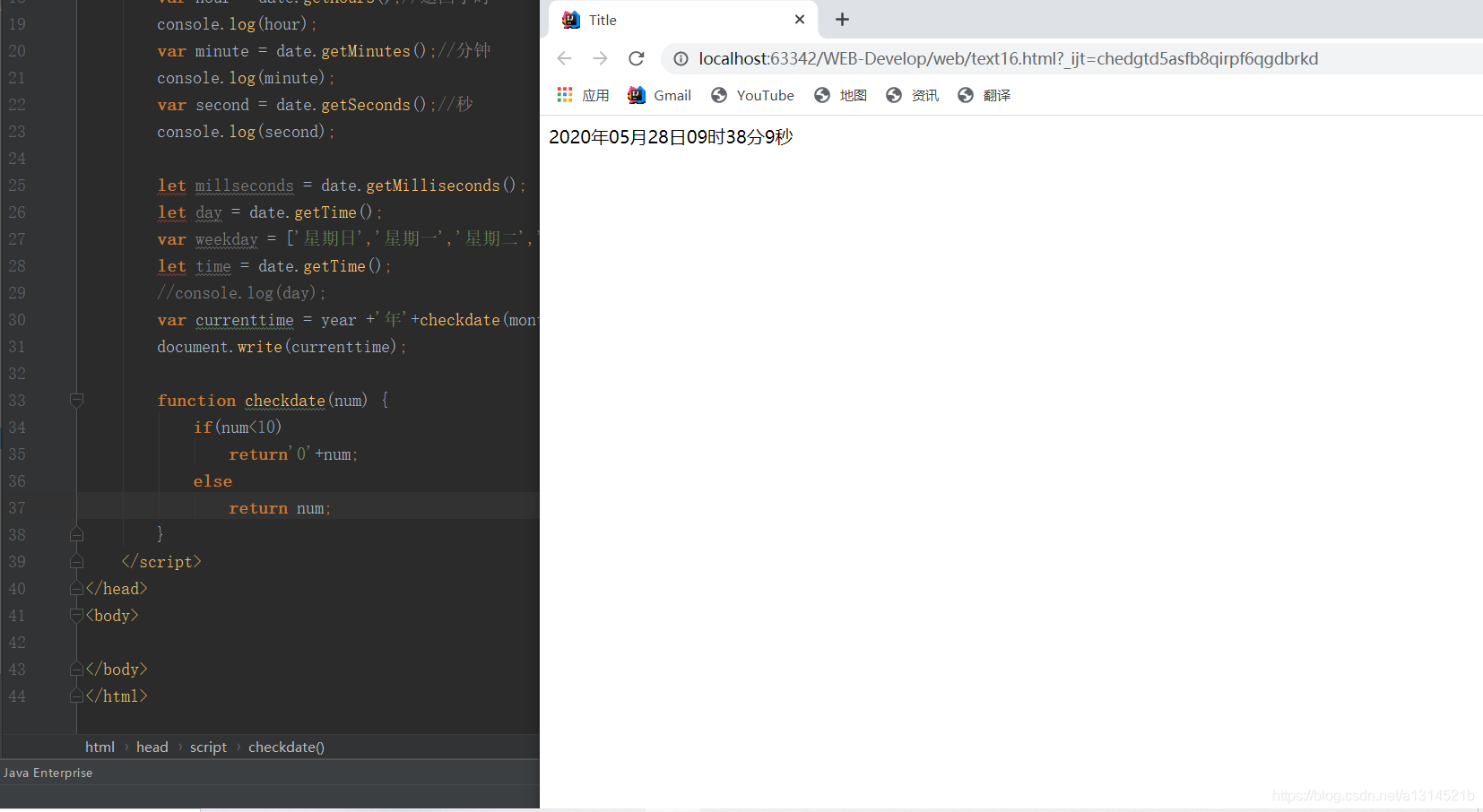Open site information icon in address bar
The height and width of the screenshot is (812, 1483).
(x=681, y=59)
